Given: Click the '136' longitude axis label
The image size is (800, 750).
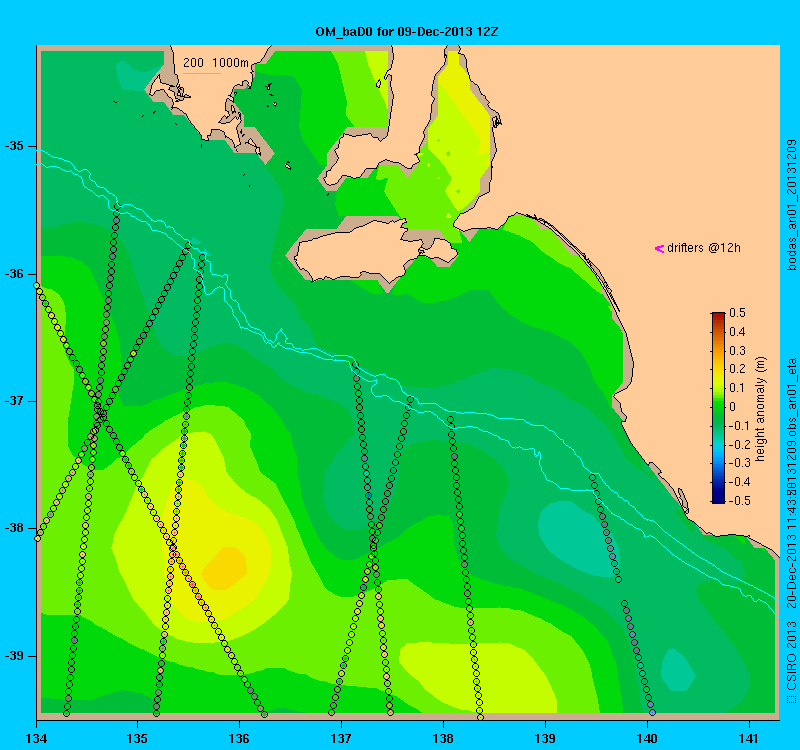Looking at the screenshot, I should pyautogui.click(x=239, y=738).
